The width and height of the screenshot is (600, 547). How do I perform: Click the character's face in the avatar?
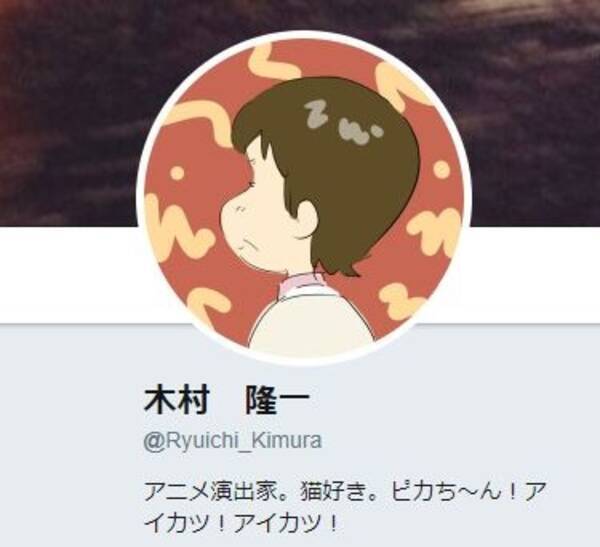click(260, 214)
